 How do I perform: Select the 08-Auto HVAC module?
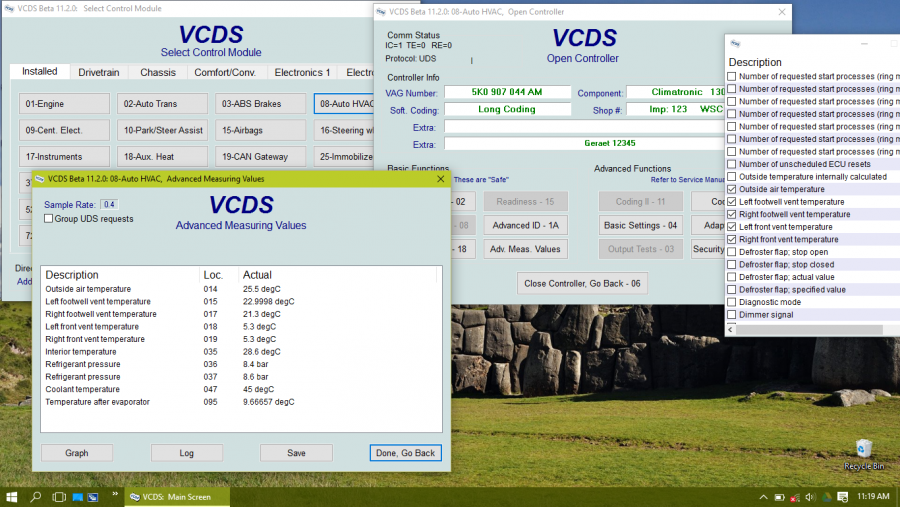pyautogui.click(x=344, y=104)
